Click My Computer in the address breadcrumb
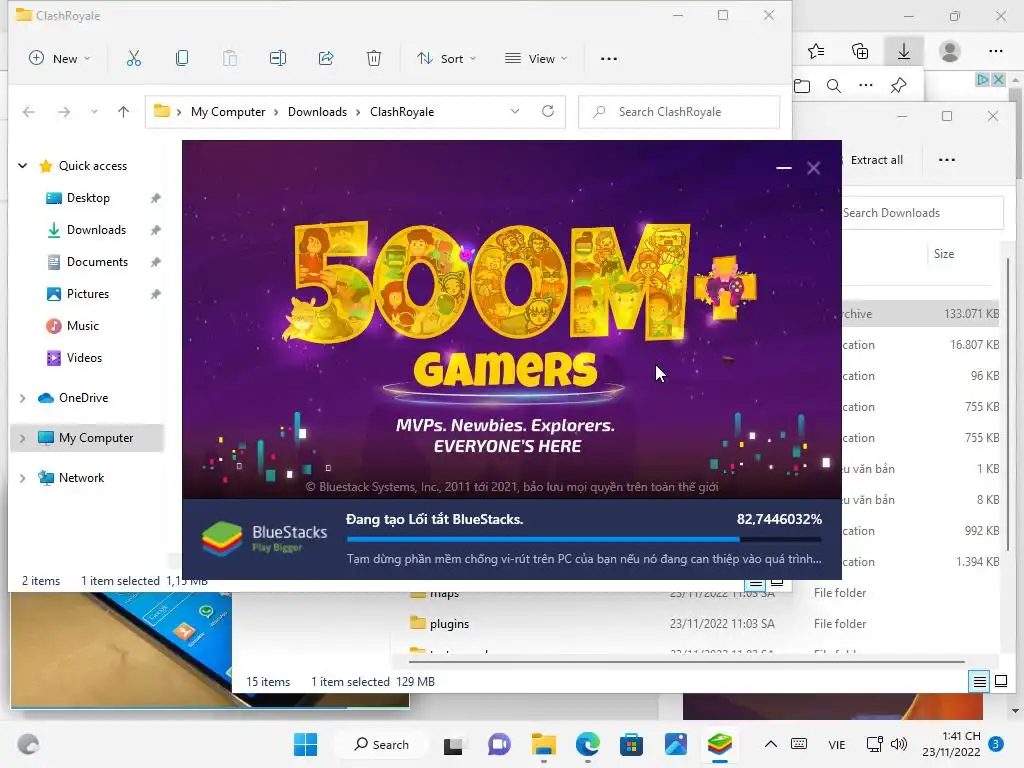Screen dimensions: 1024x768 pos(228,112)
